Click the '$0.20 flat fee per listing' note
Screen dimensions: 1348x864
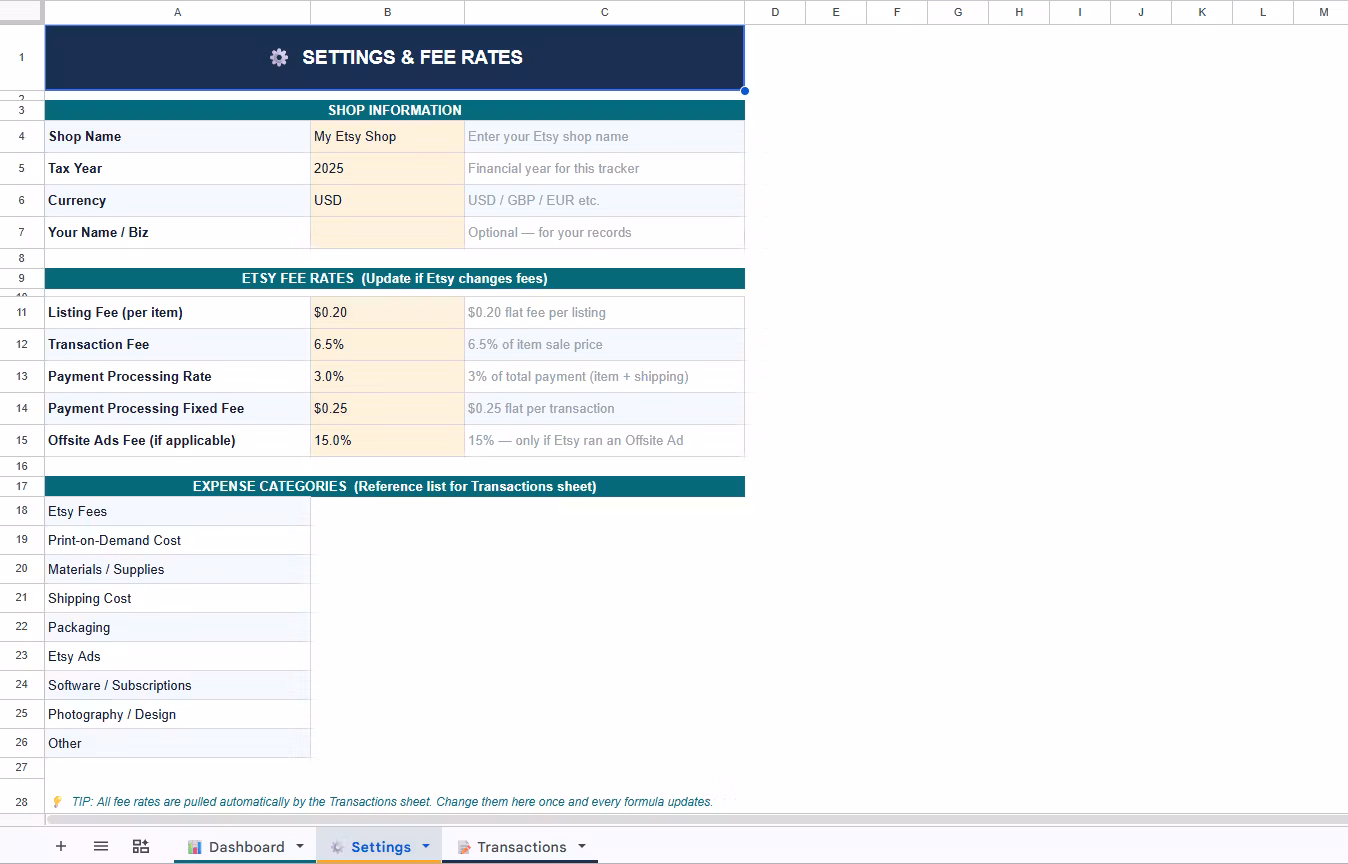click(x=604, y=312)
